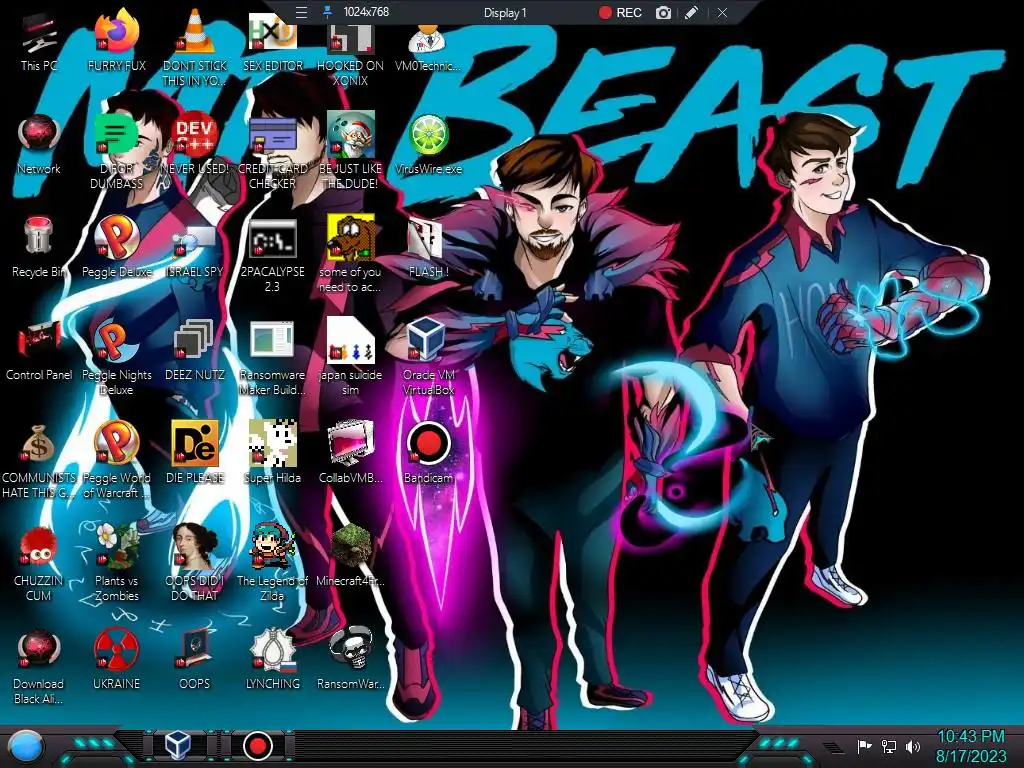Open the VirusWire.exe lime icon
Viewport: 1024px width, 768px height.
tap(428, 145)
